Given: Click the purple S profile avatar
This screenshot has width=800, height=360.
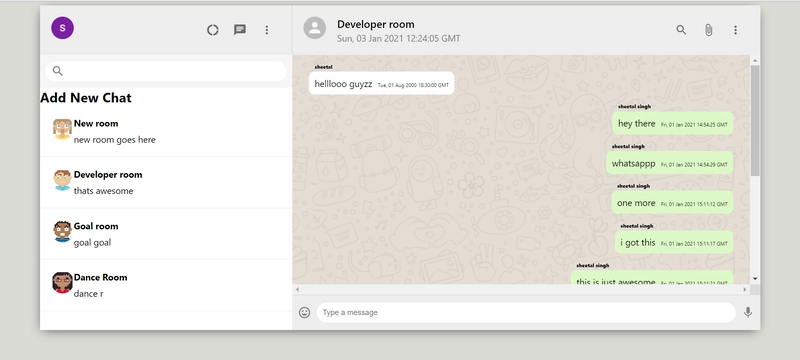Looking at the screenshot, I should [62, 28].
